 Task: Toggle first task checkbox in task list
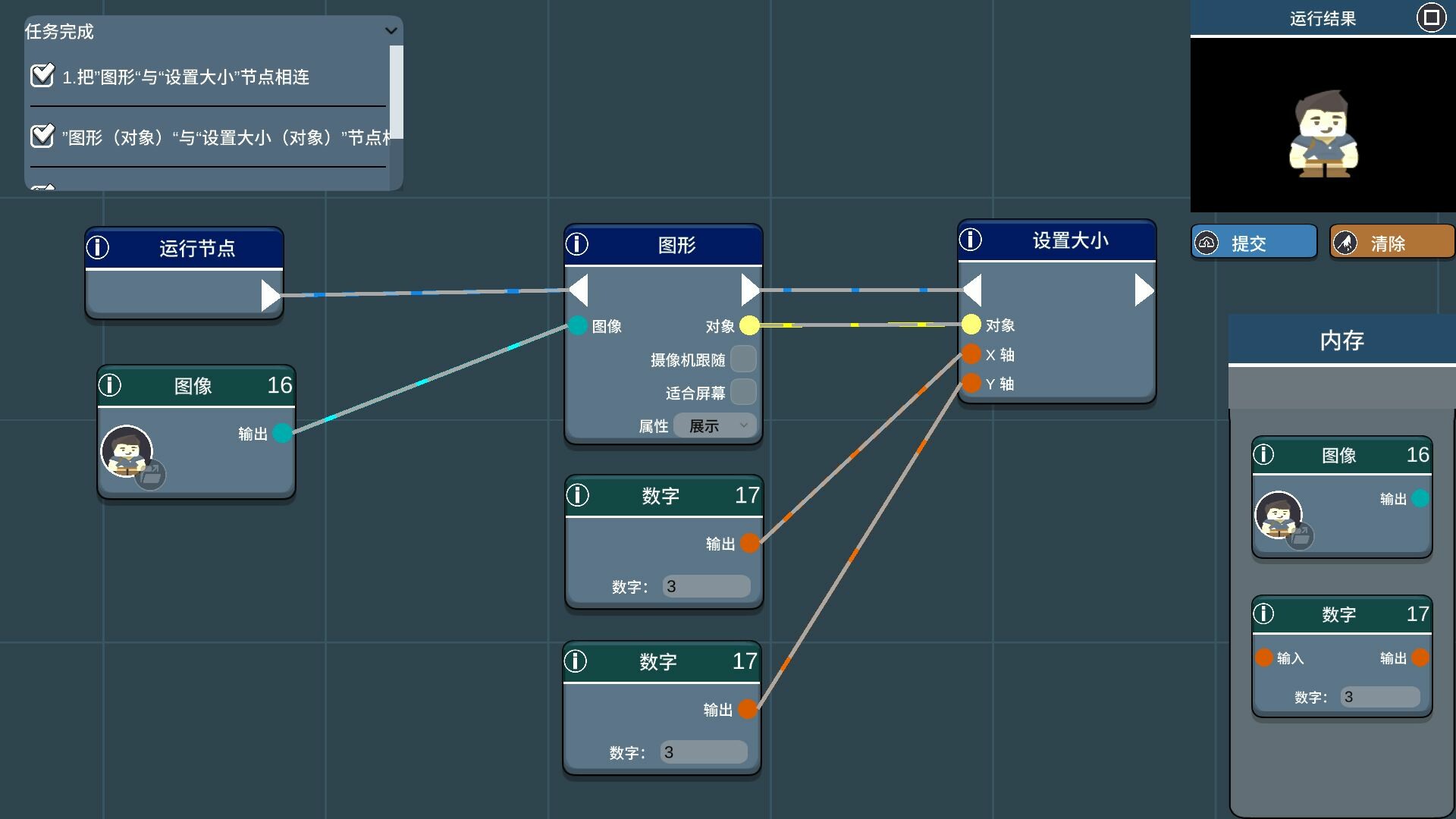(x=42, y=76)
